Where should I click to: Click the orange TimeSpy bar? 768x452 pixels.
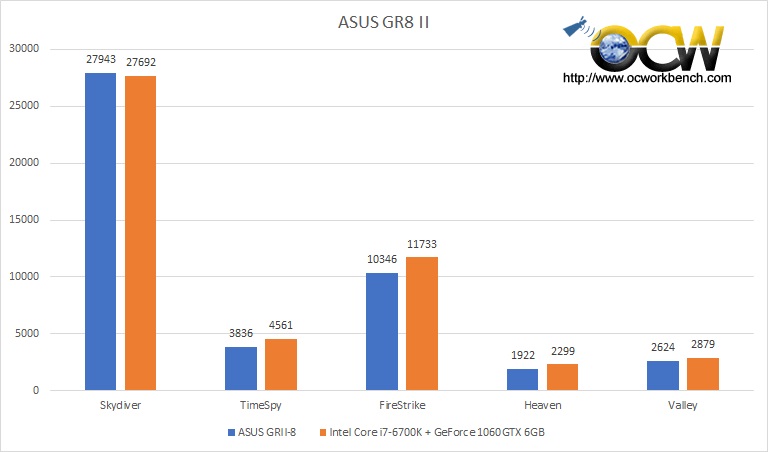click(281, 364)
